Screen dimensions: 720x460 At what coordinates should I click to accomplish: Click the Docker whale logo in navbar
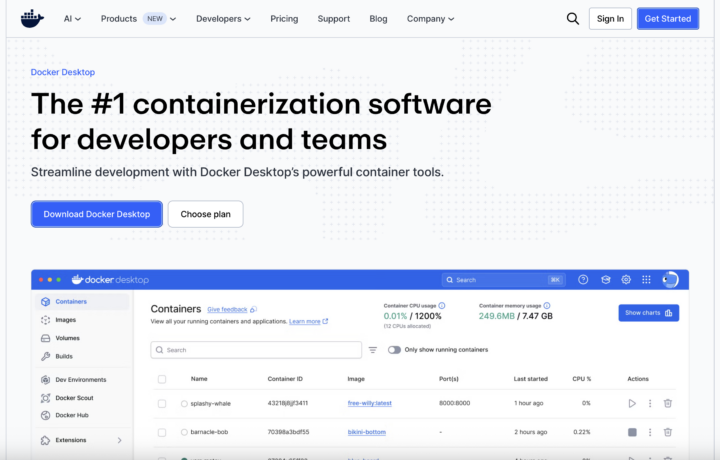click(32, 19)
